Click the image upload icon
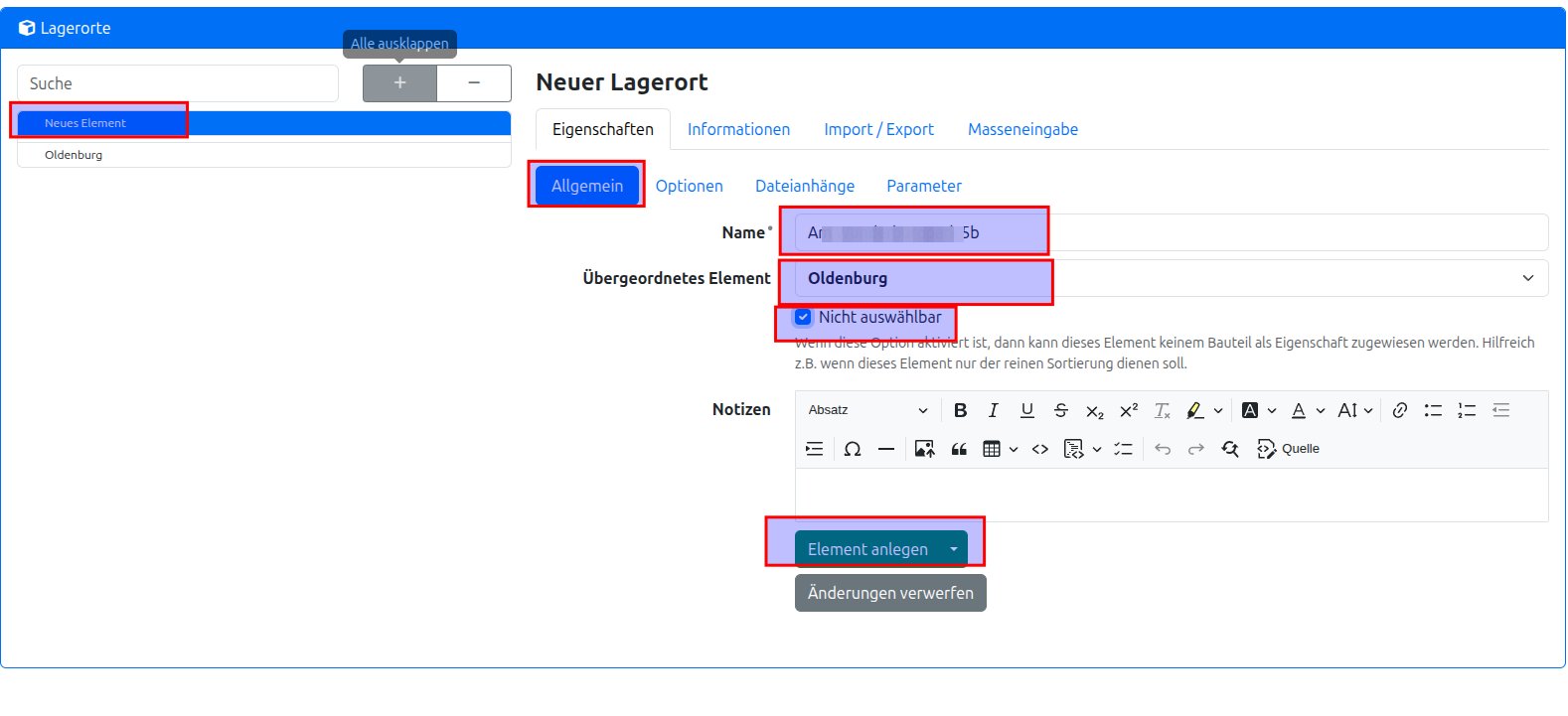The image size is (1568, 716). [x=924, y=449]
